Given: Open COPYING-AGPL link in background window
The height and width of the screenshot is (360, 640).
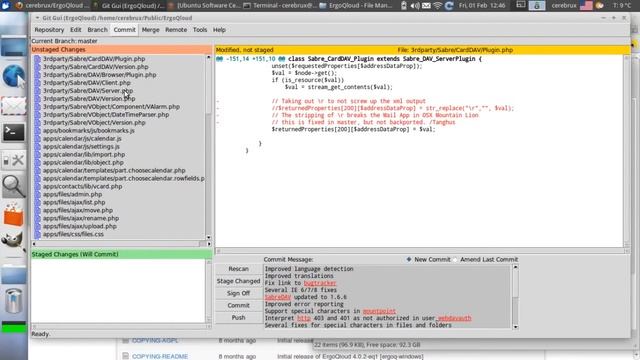Looking at the screenshot, I should 155,340.
